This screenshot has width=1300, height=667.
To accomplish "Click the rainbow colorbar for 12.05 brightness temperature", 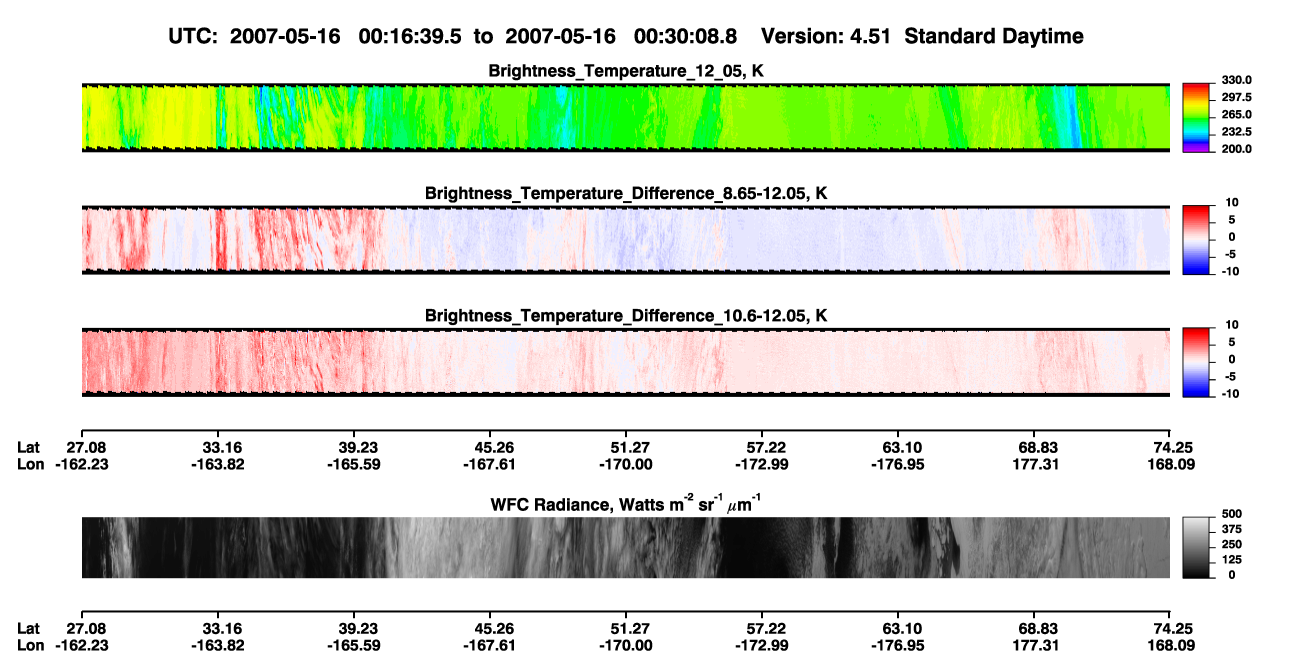I will point(1196,117).
